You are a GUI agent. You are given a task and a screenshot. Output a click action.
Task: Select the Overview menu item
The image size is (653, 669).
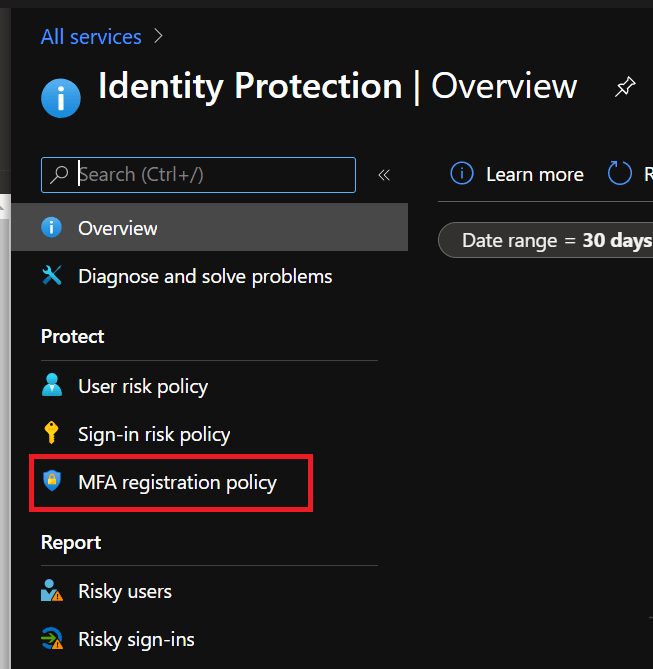tap(118, 228)
